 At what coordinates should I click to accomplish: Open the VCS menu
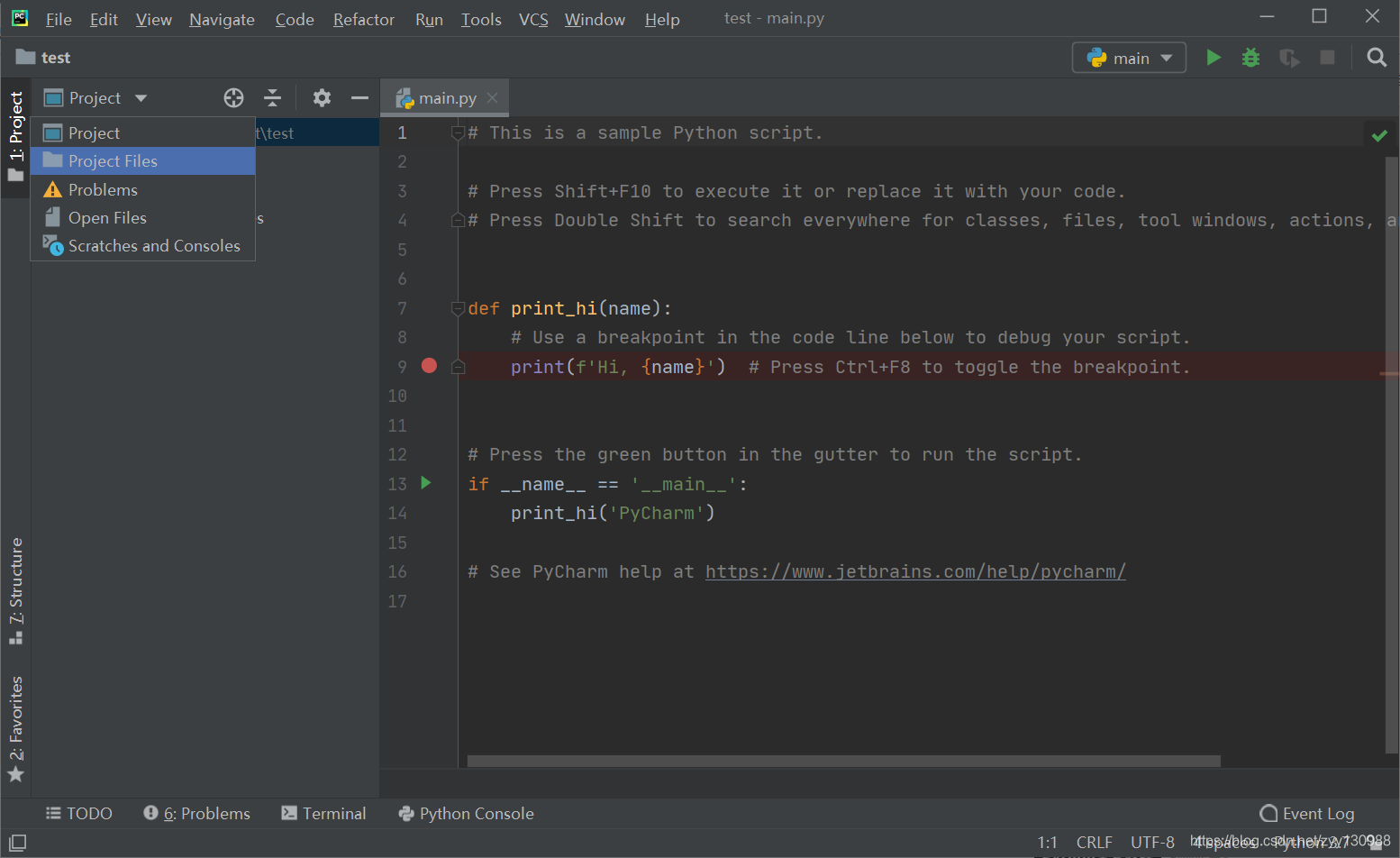pos(533,19)
